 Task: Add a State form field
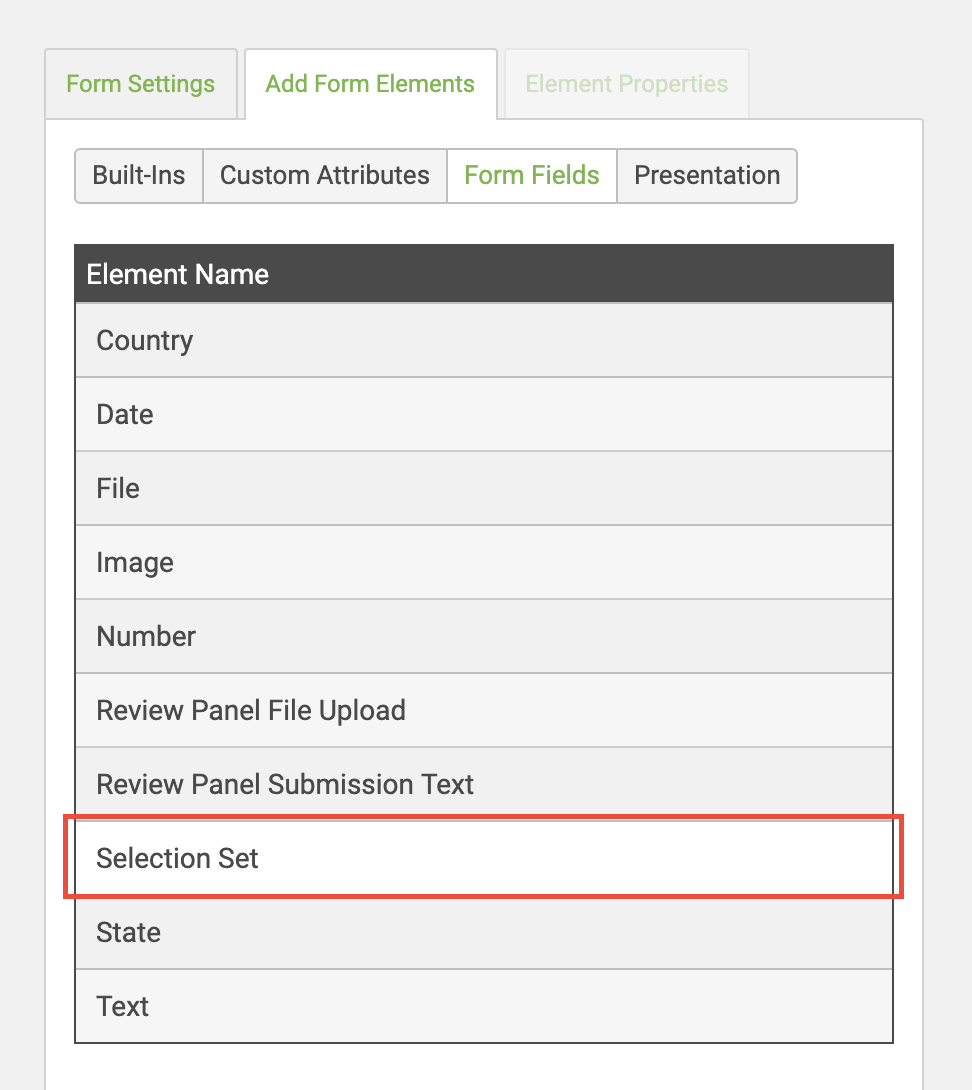[129, 933]
